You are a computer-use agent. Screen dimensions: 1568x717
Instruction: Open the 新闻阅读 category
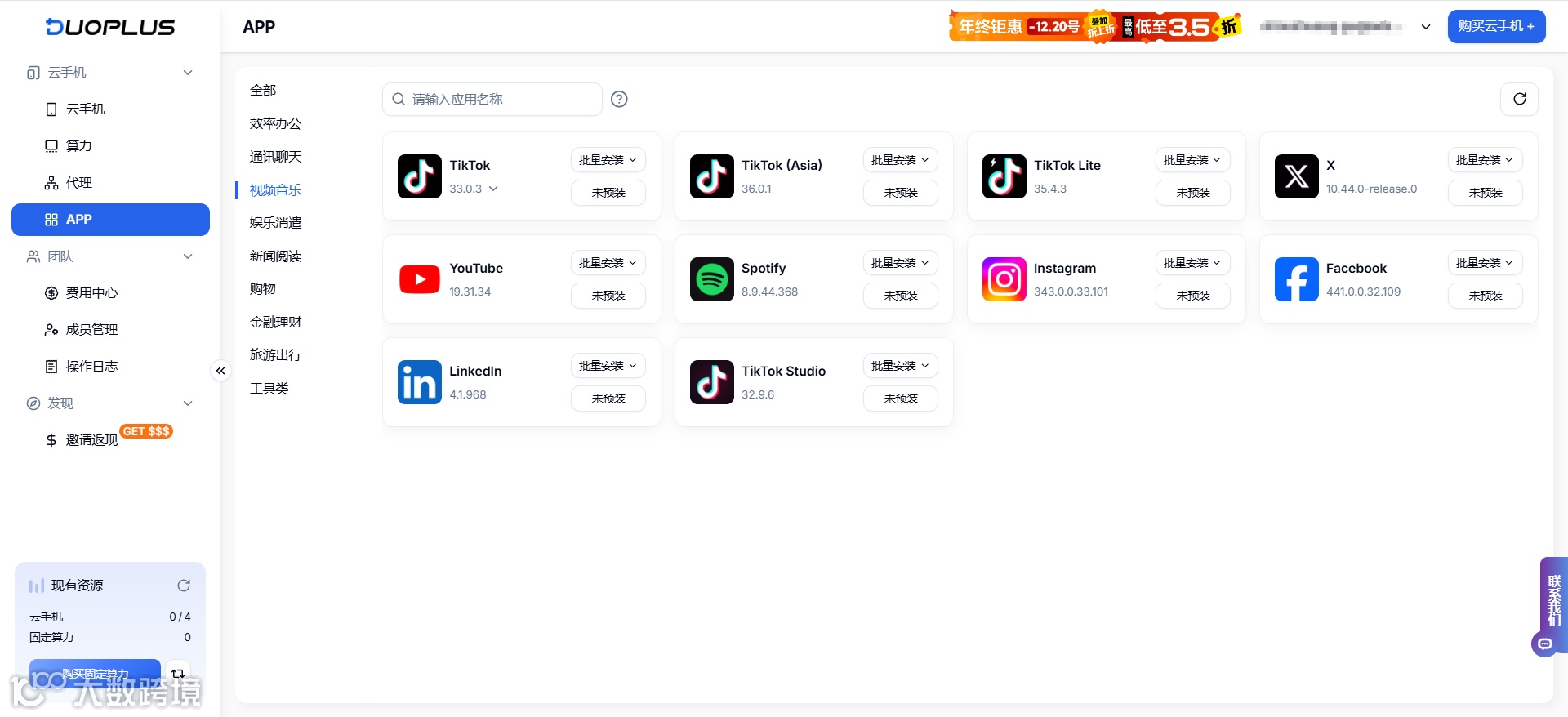click(x=275, y=256)
